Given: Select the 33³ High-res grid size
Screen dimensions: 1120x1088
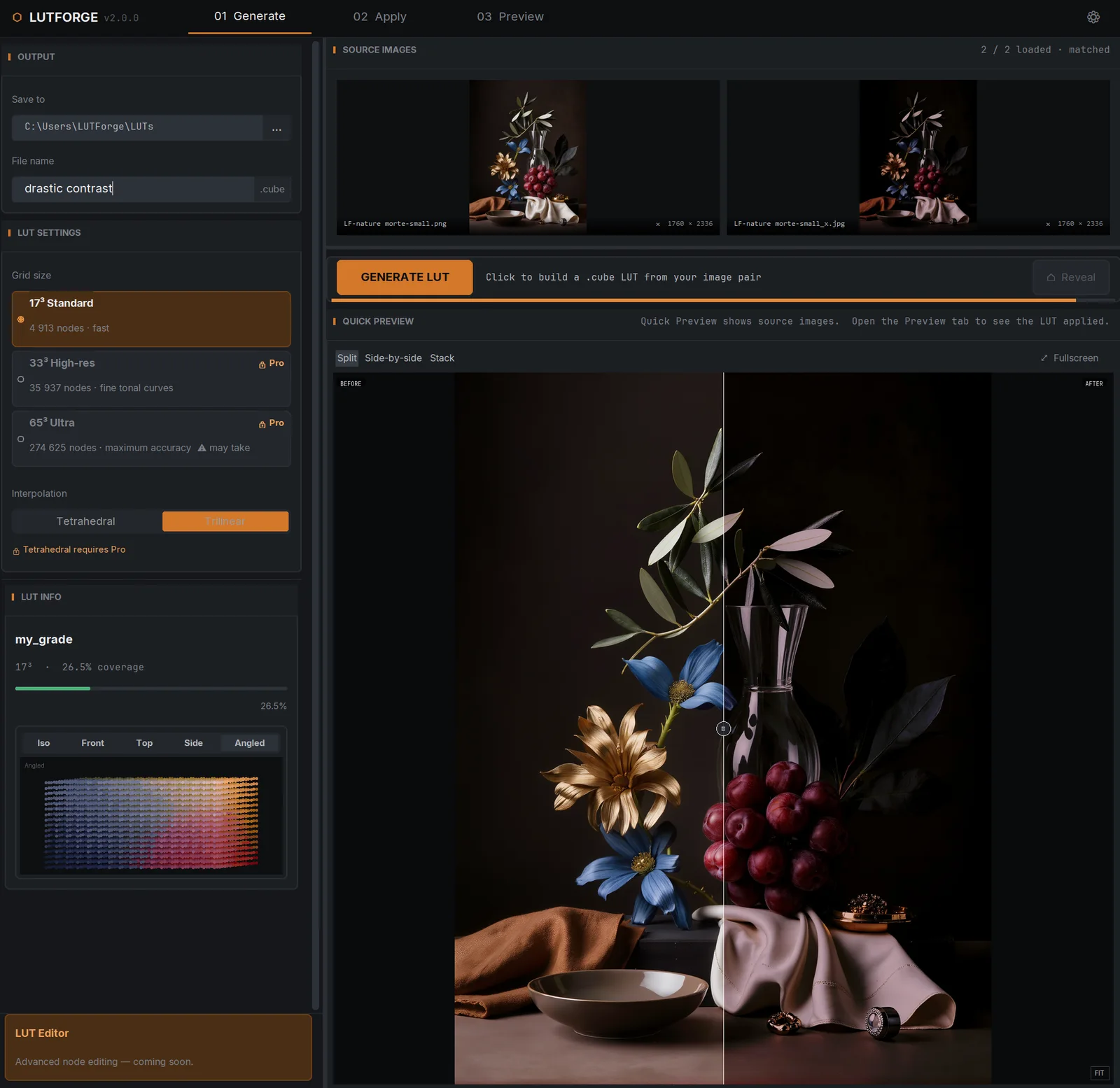Looking at the screenshot, I should (151, 379).
